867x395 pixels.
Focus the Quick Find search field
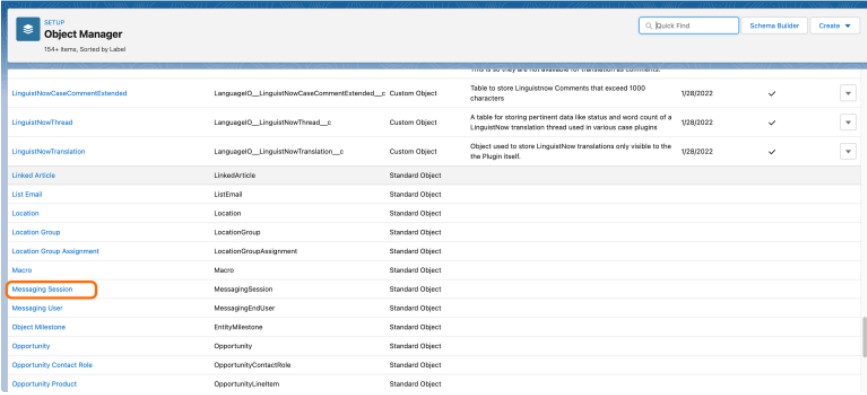pyautogui.click(x=689, y=26)
